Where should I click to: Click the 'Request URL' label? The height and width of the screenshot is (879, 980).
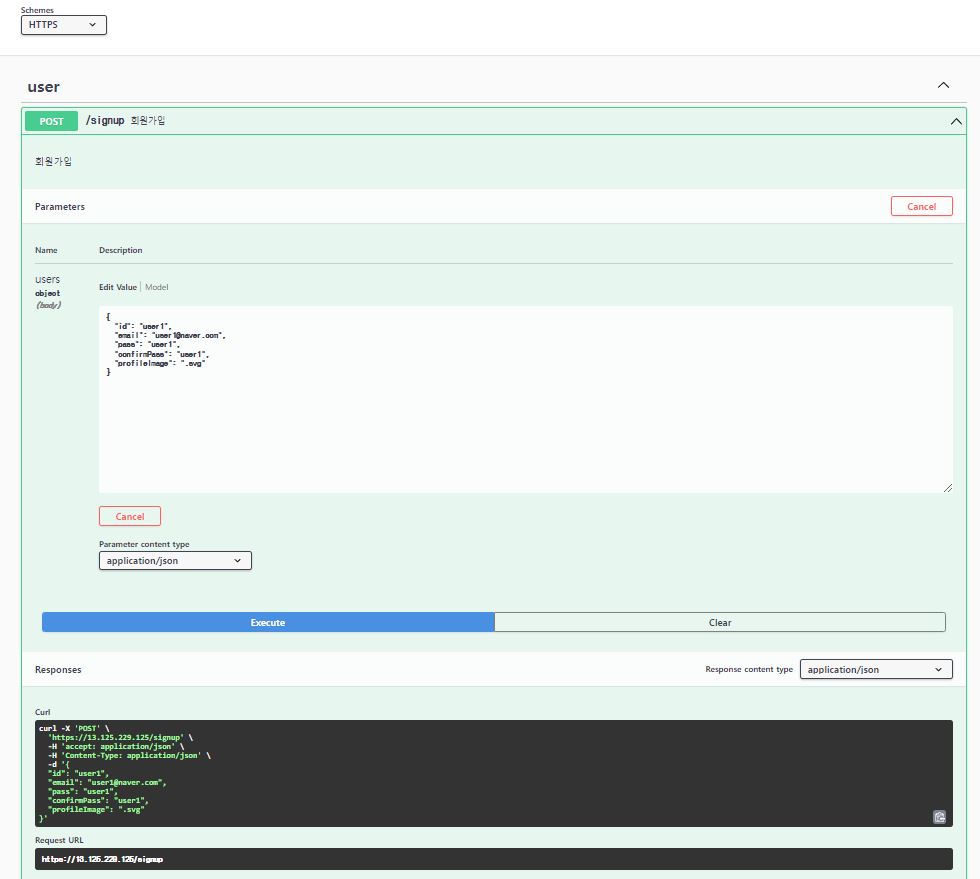click(59, 840)
